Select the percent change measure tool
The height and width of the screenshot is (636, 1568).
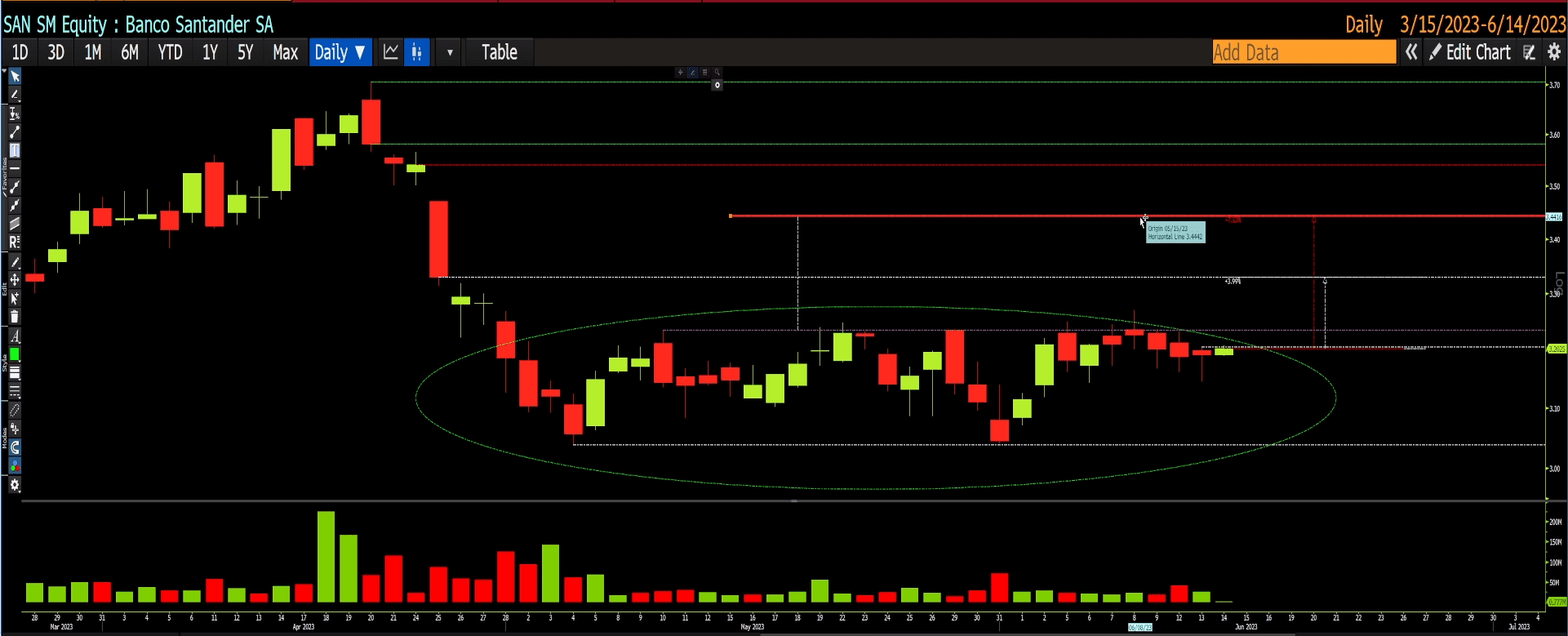pos(15,113)
